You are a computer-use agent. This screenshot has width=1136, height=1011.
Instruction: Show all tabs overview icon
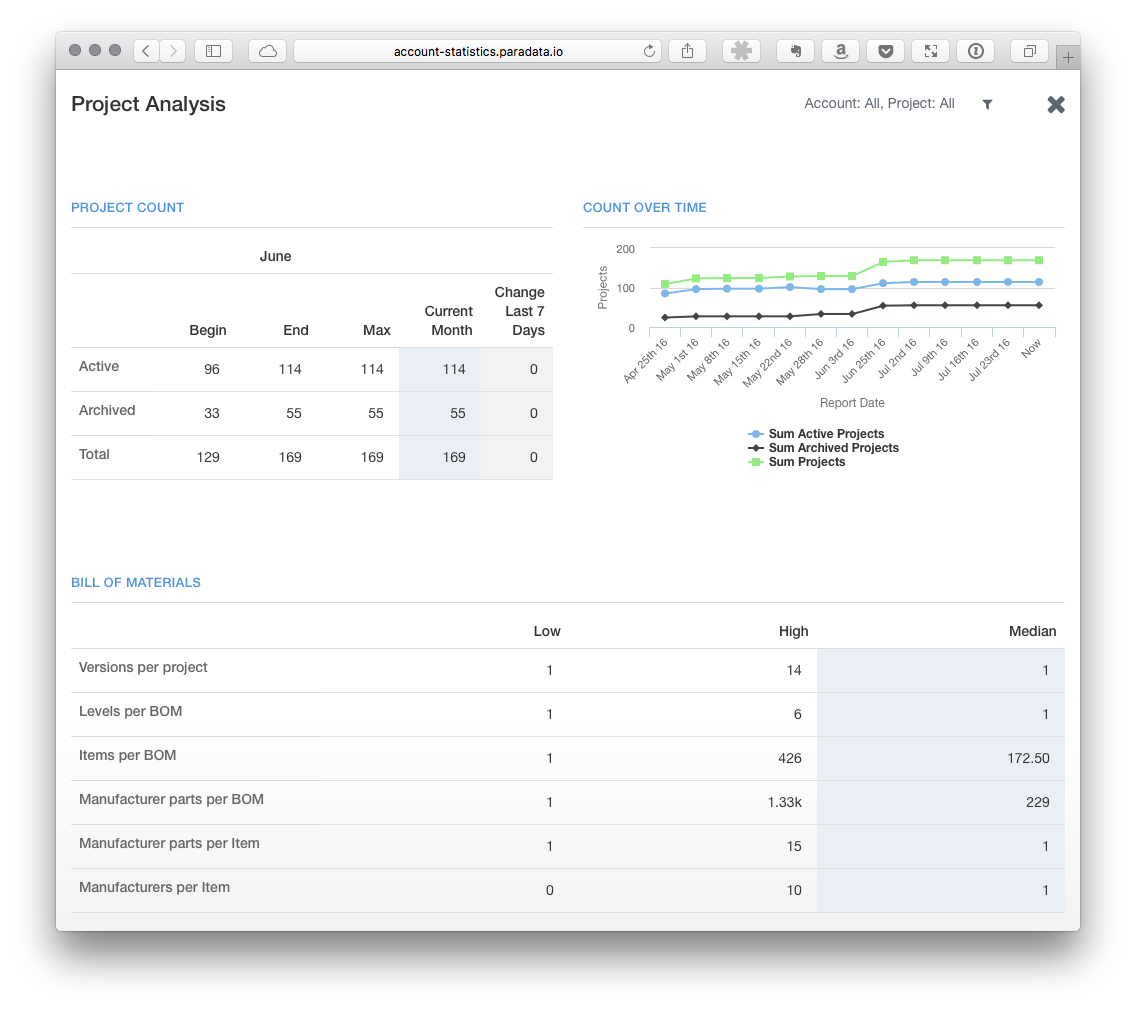[x=1029, y=51]
